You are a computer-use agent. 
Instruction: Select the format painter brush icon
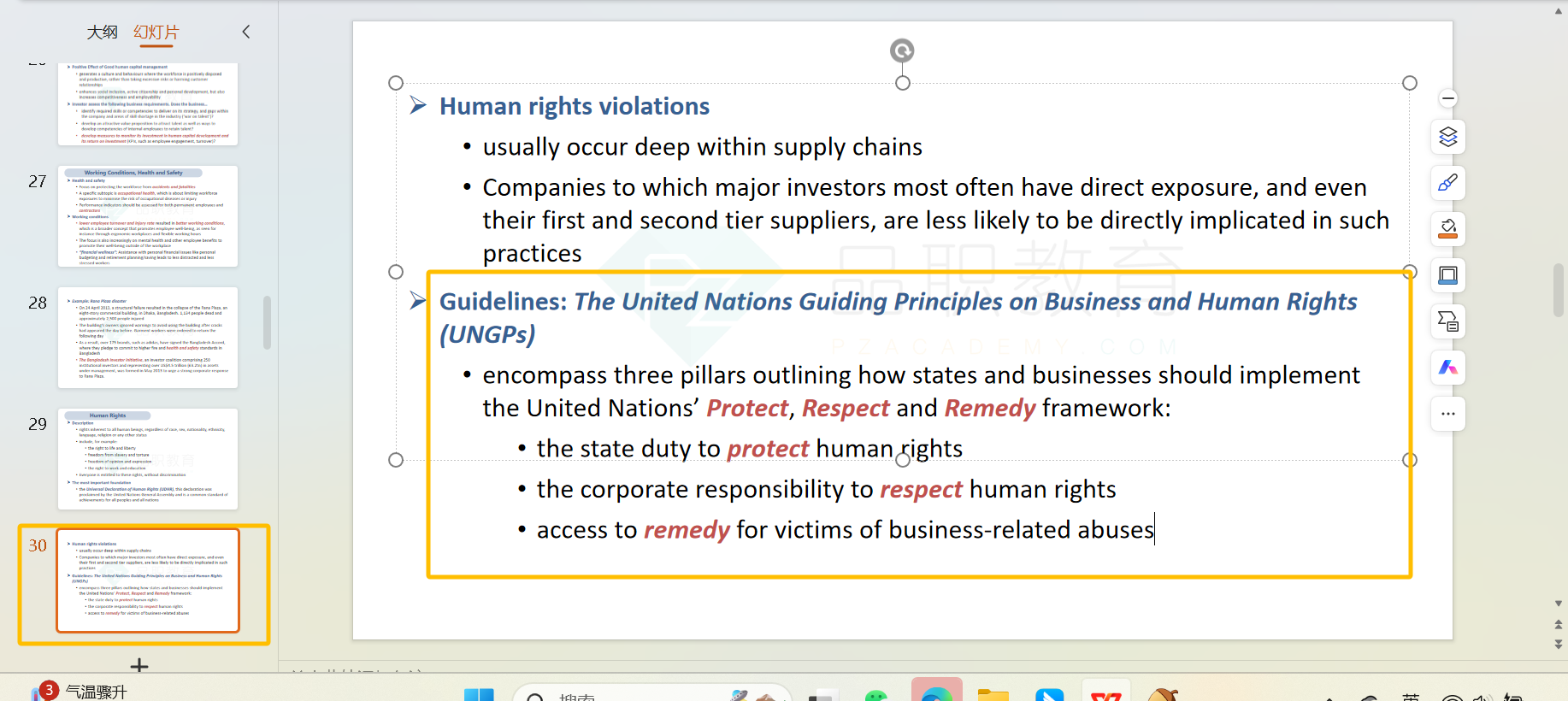[1447, 183]
